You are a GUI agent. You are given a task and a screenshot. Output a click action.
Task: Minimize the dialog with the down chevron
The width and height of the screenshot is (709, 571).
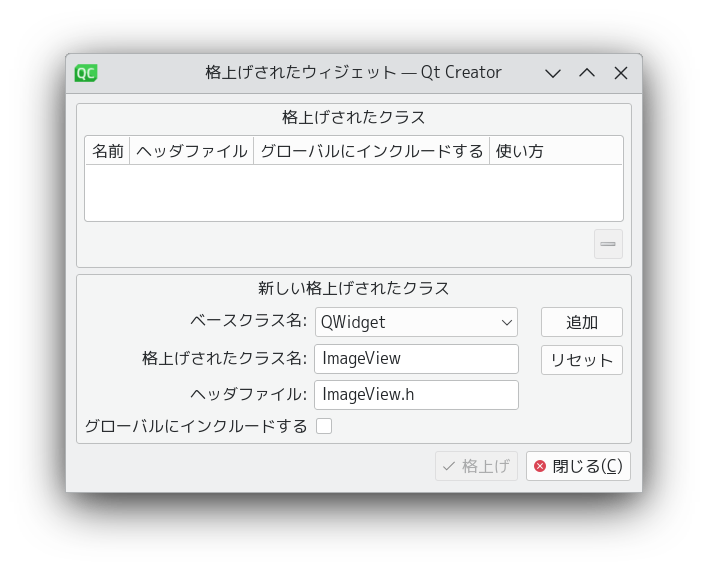pyautogui.click(x=553, y=73)
